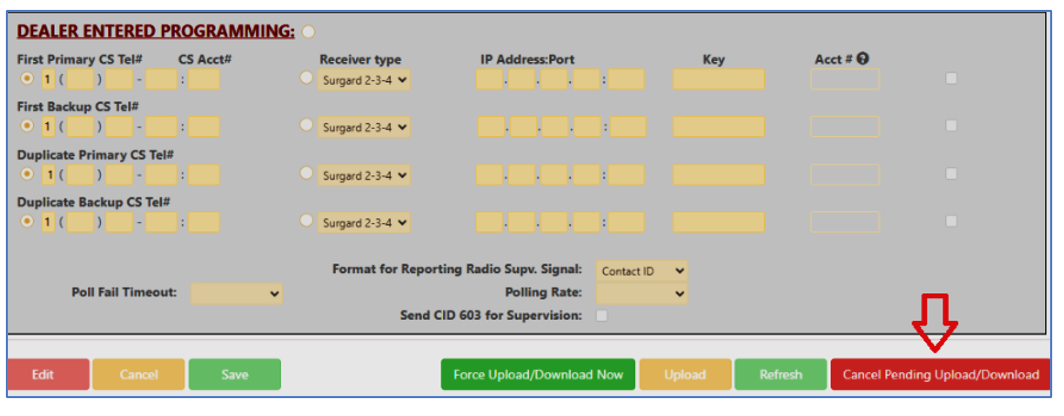Click Cancel Pending Upload/Download button
The width and height of the screenshot is (1064, 416).
[940, 375]
